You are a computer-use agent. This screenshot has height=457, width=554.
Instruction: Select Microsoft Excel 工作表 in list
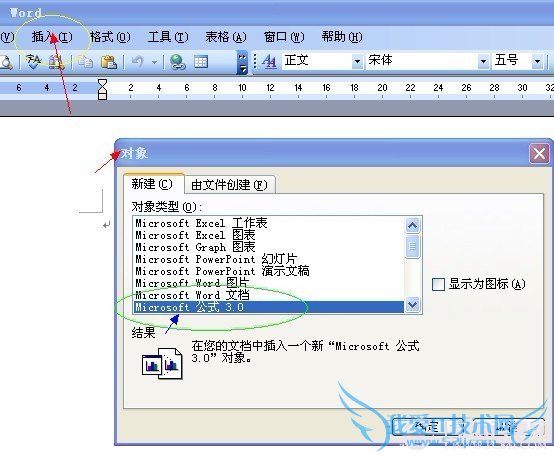(269, 223)
